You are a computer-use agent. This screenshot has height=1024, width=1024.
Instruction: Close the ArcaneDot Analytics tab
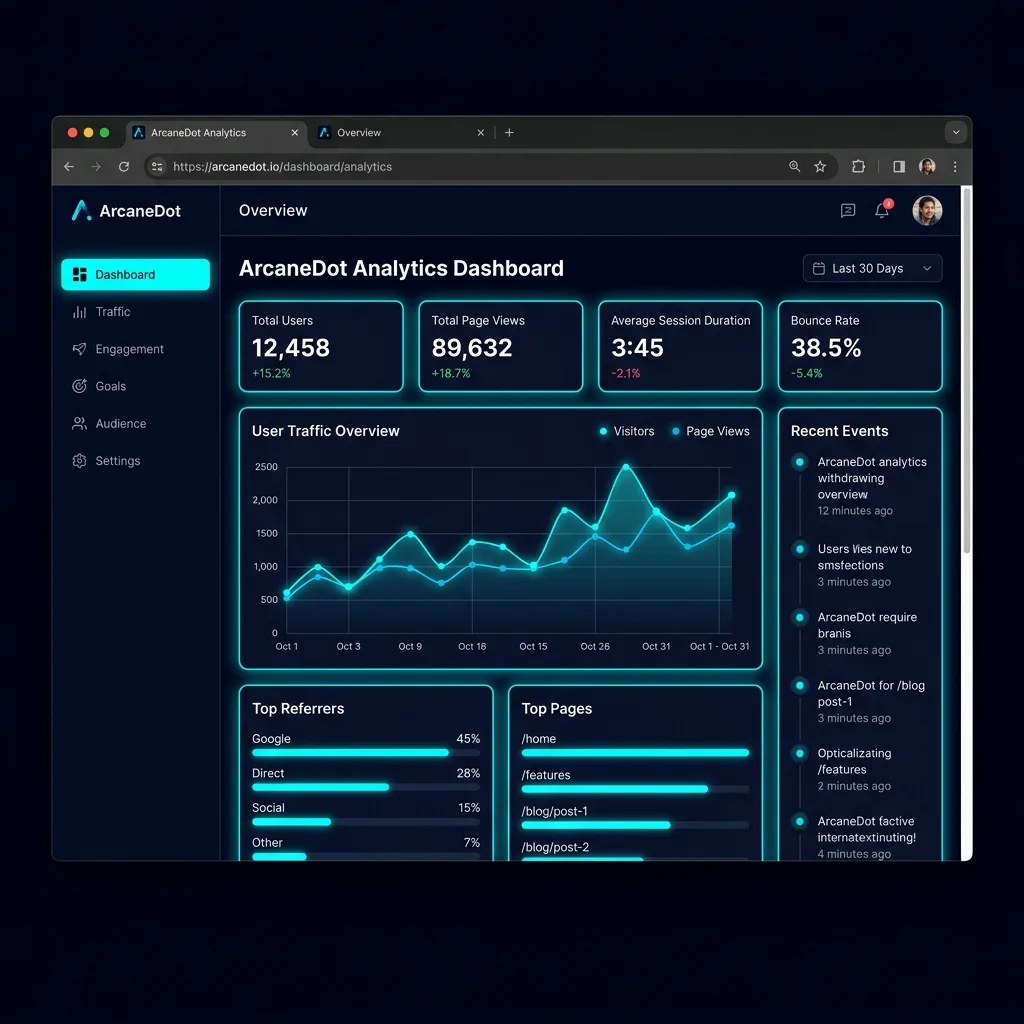295,133
